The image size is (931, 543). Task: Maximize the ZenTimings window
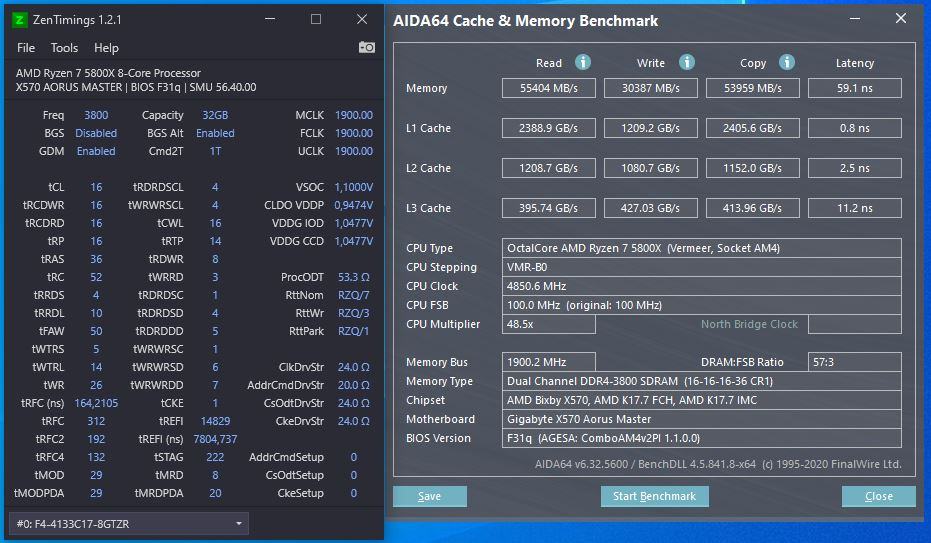pos(316,20)
